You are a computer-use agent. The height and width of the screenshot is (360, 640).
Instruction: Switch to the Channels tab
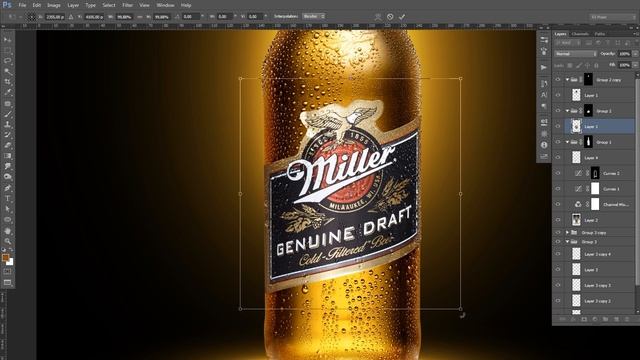click(580, 34)
